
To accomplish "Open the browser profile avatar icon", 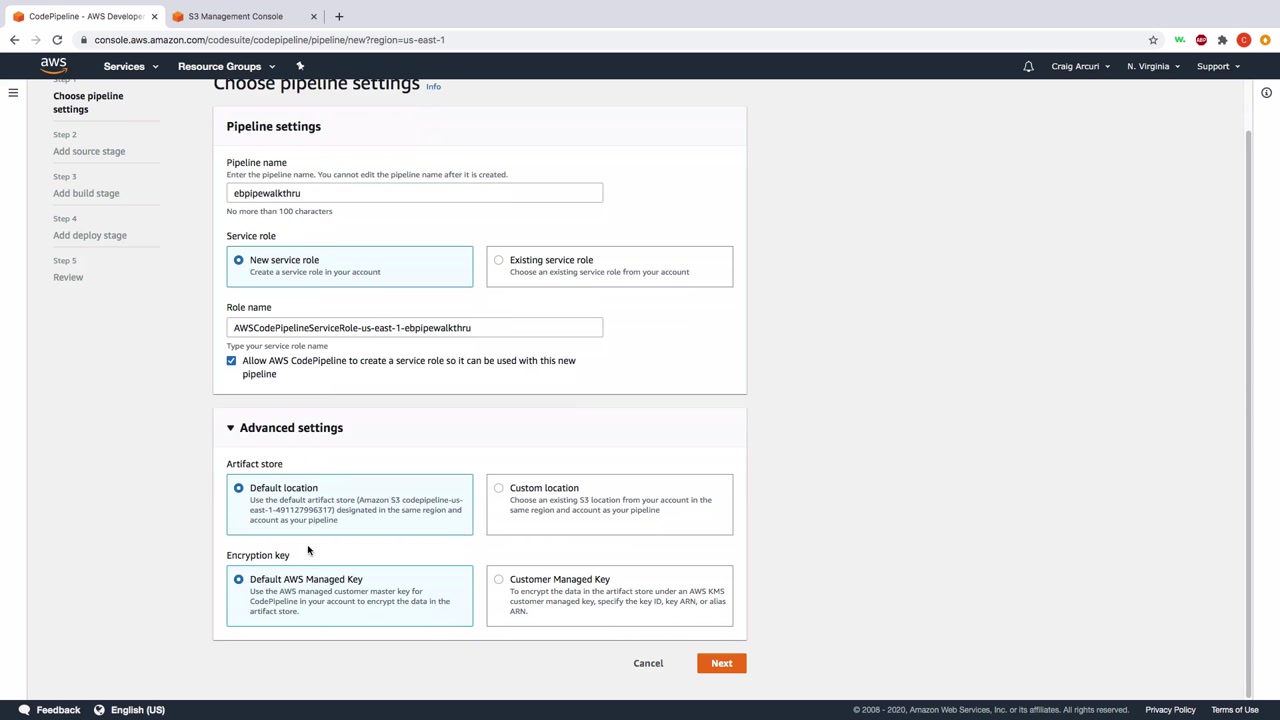I will click(x=1244, y=40).
